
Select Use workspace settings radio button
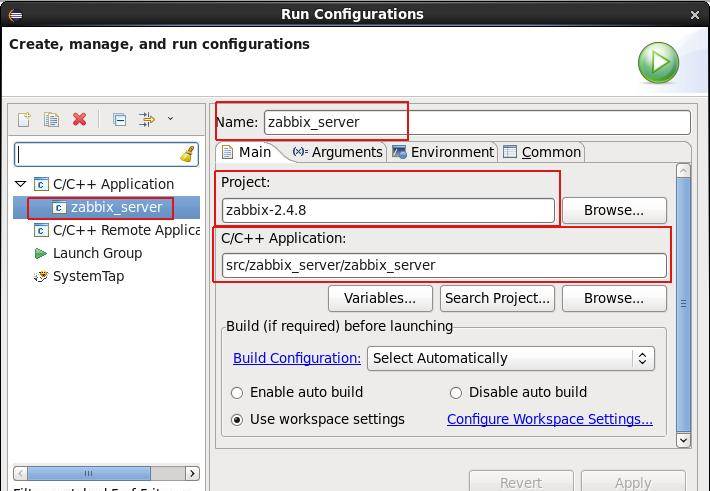pos(237,420)
